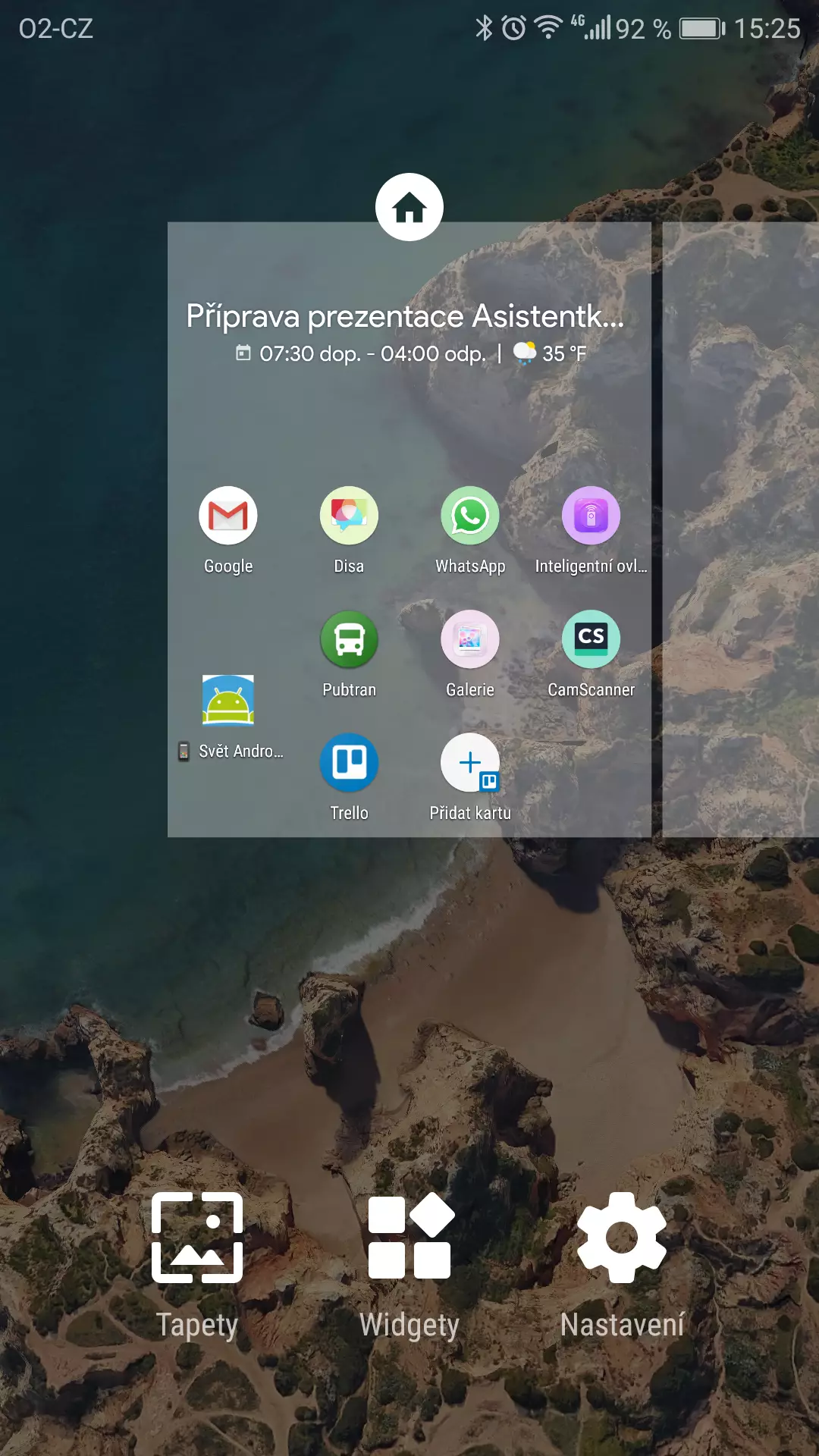
Task: Tap the event time 07:30 dop. - 04:00 odp.
Action: (x=372, y=353)
